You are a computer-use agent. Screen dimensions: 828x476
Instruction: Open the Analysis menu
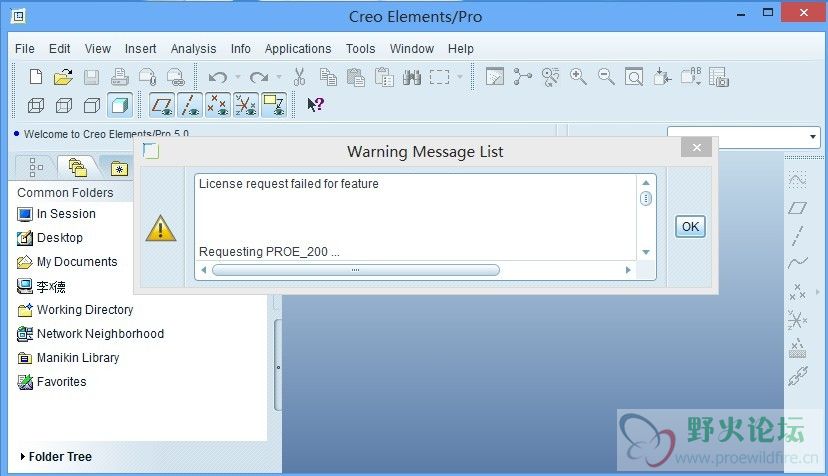click(x=193, y=49)
